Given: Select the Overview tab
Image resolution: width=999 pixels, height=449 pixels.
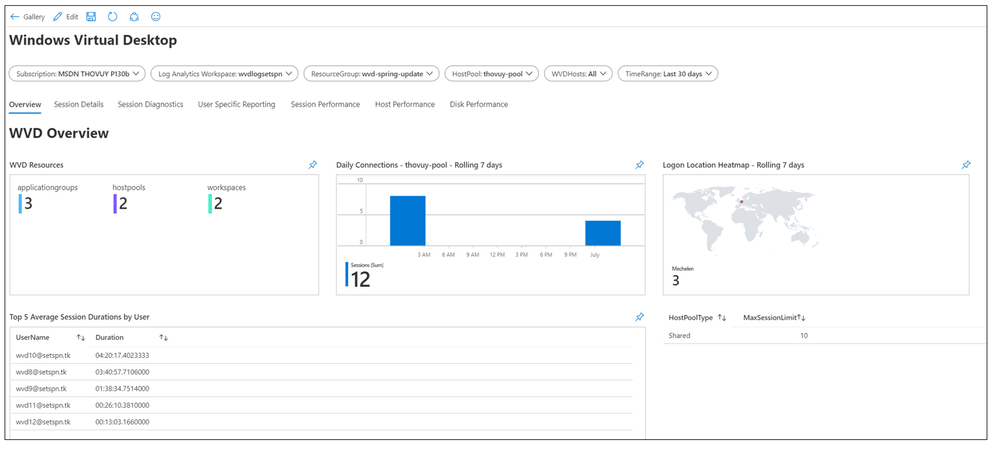Looking at the screenshot, I should click(25, 104).
